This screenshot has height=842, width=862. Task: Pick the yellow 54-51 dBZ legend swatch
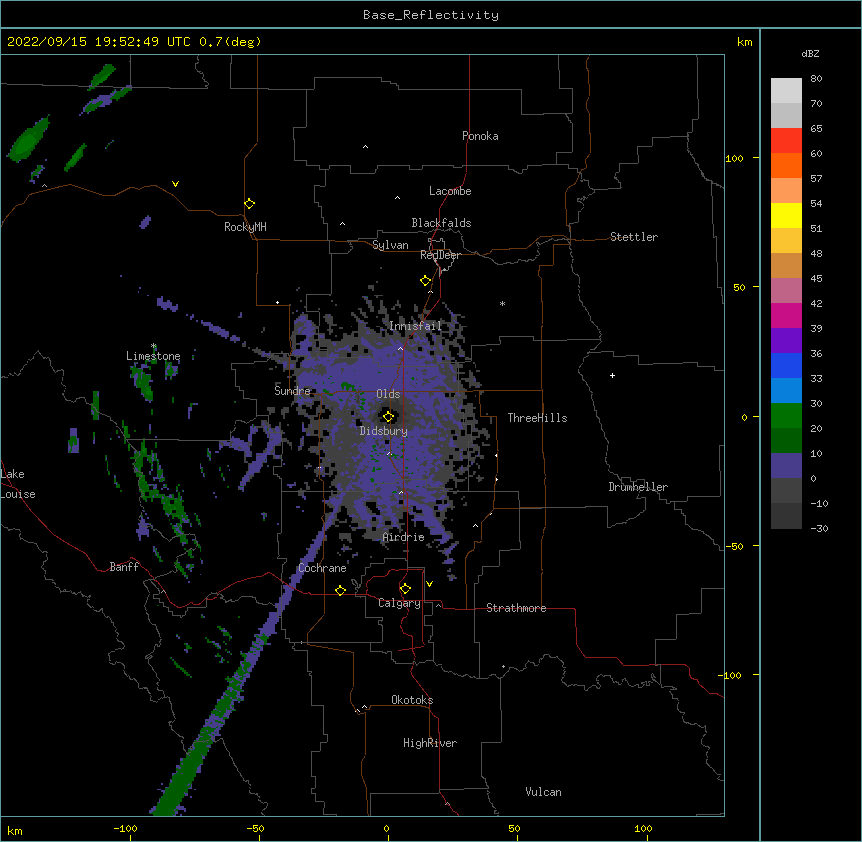[786, 215]
